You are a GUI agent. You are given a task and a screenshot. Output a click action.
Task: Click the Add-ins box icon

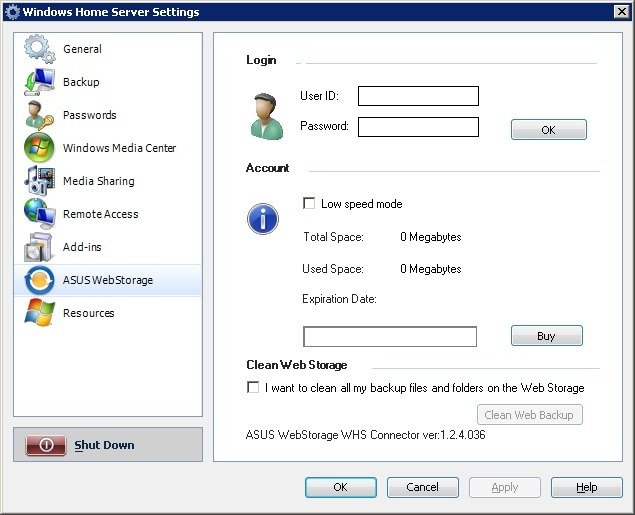(39, 247)
